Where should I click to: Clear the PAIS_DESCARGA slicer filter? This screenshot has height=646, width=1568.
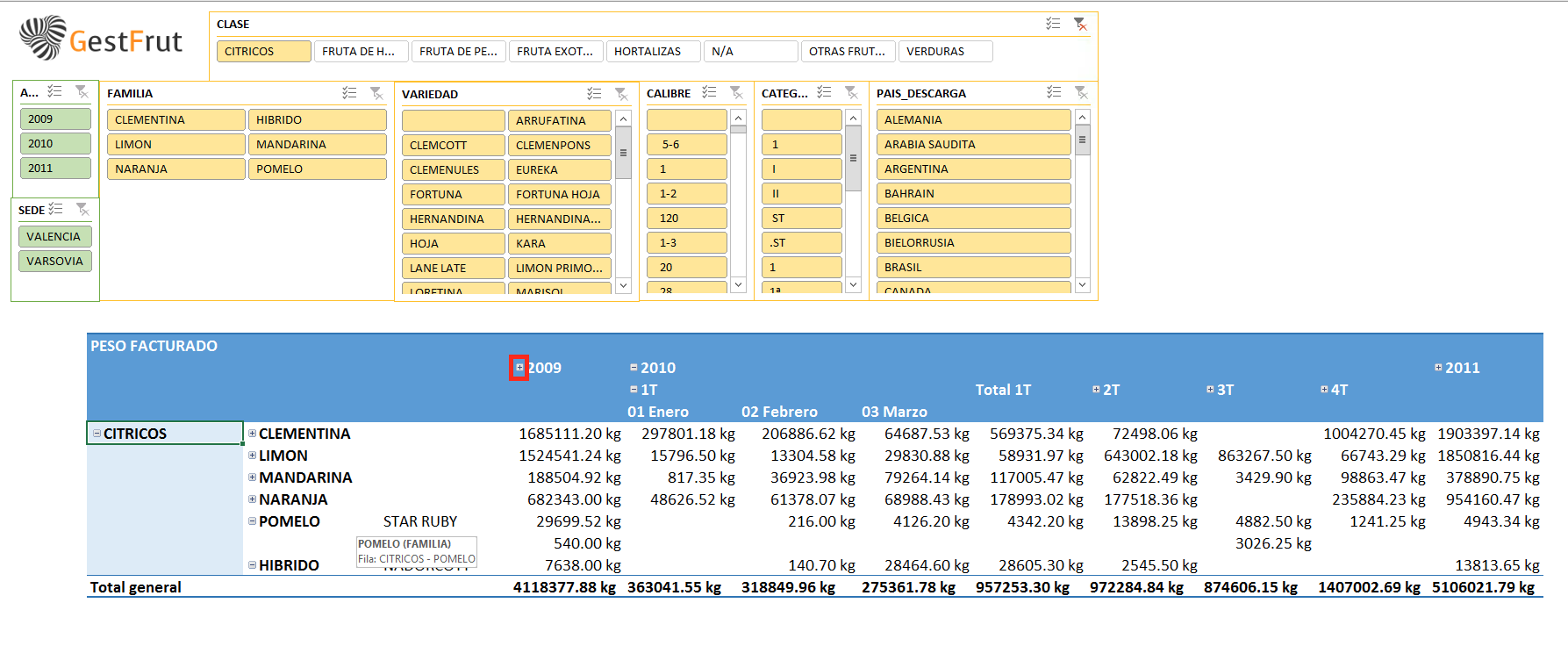[x=1081, y=93]
